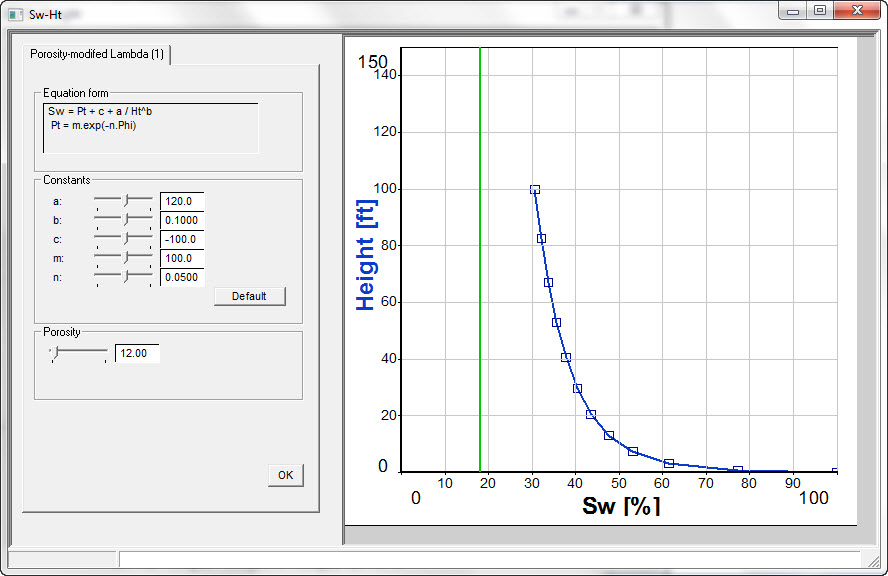Click the slider for constant b
The width and height of the screenshot is (888, 576).
pos(124,220)
